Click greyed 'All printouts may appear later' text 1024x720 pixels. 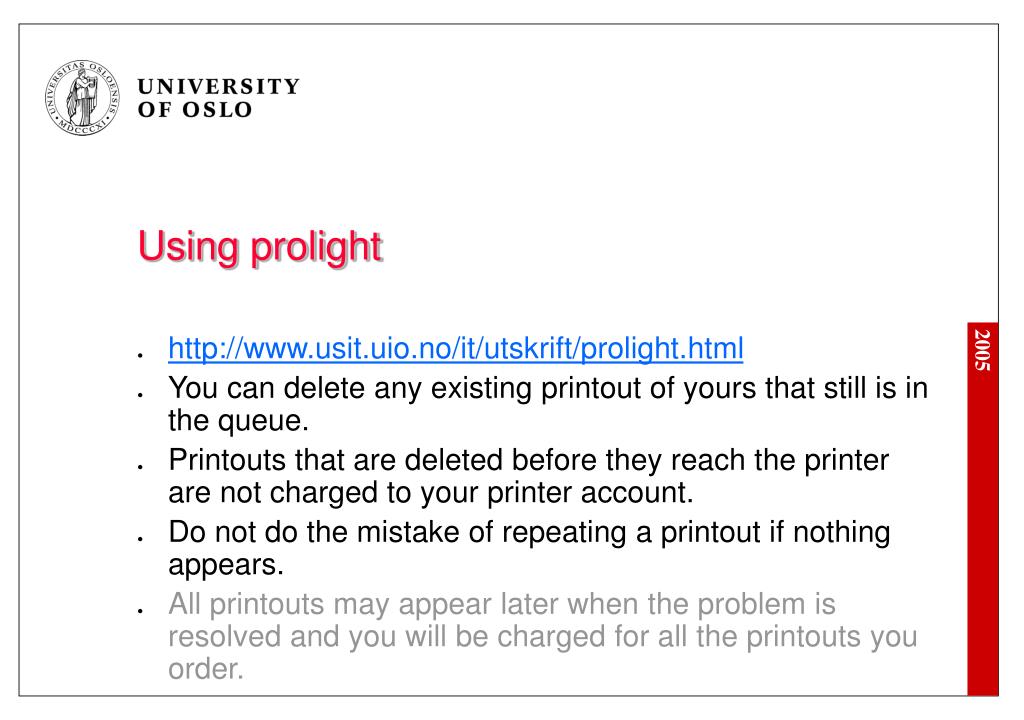click(x=542, y=636)
